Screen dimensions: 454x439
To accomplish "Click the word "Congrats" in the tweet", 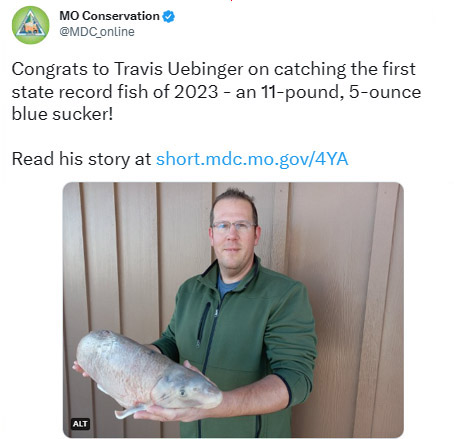I will pyautogui.click(x=50, y=69).
